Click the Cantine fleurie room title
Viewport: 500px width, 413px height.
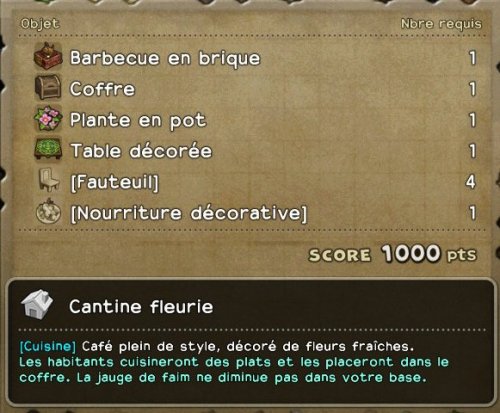pyautogui.click(x=141, y=306)
